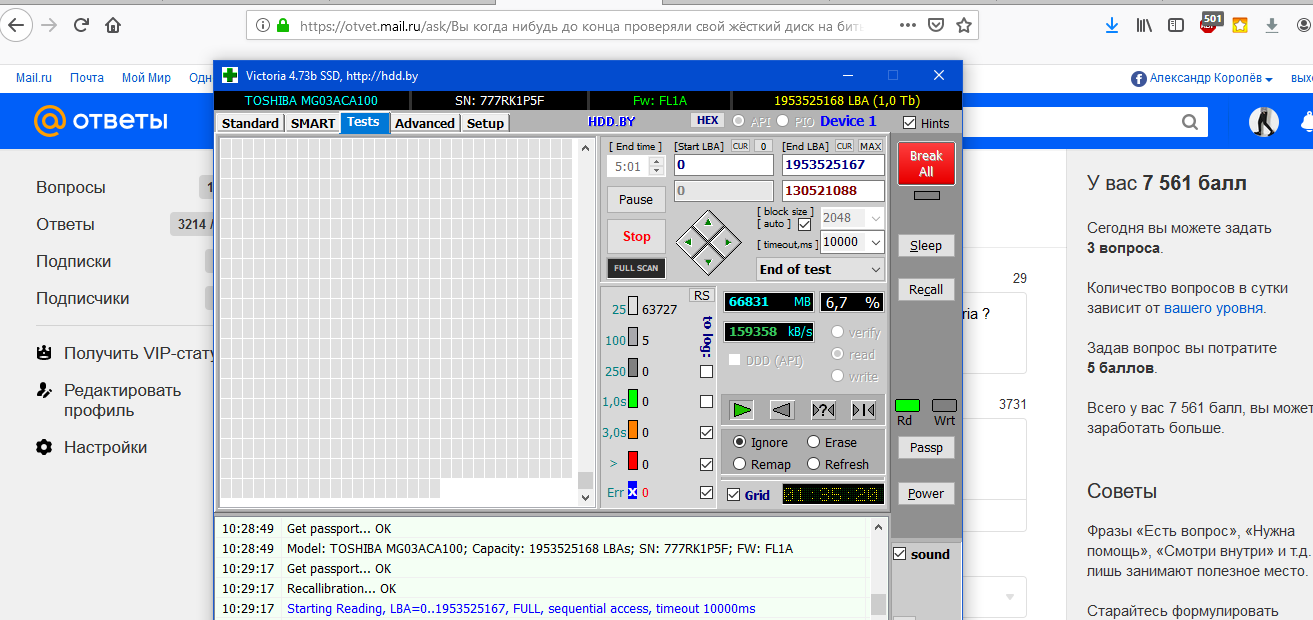Expand the Александр Королёв account dropdown
The height and width of the screenshot is (620, 1313).
click(x=1269, y=79)
